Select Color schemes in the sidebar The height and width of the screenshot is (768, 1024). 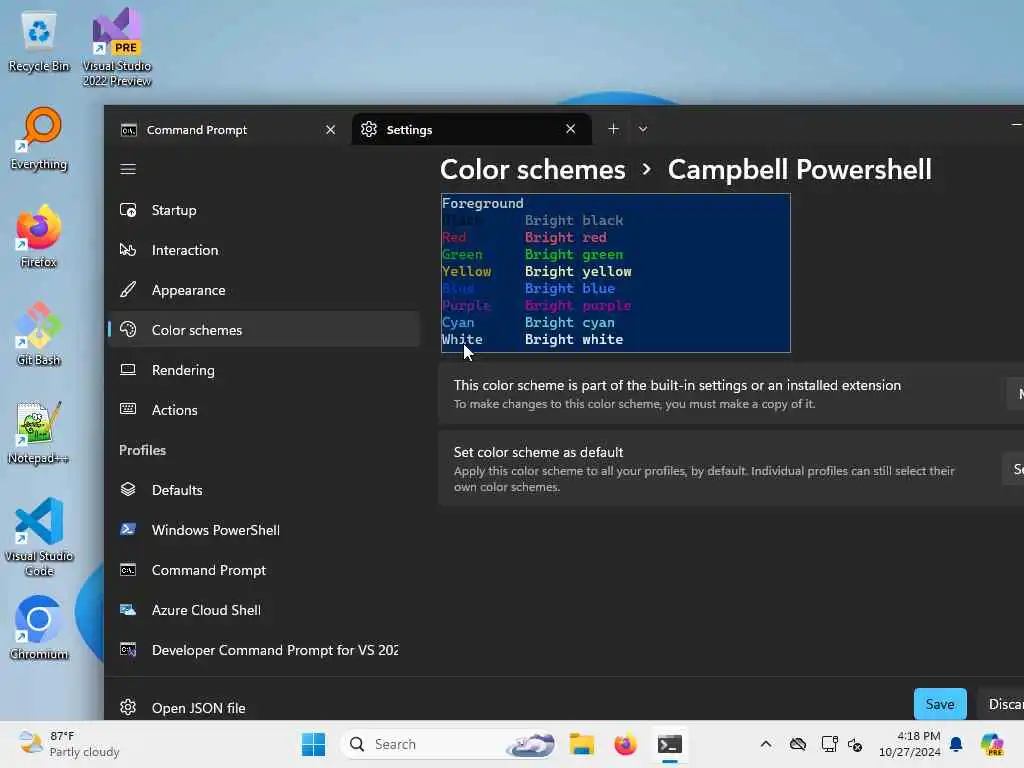point(264,330)
